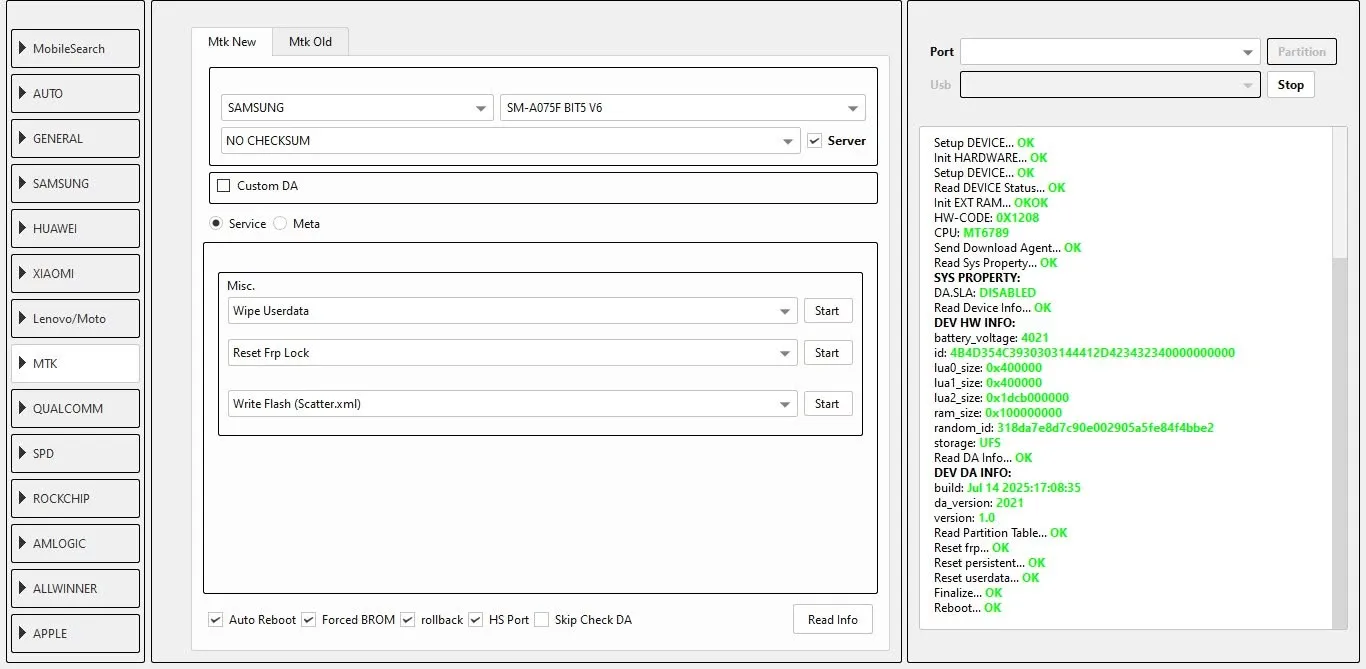
Task: Open the NO CHECKSUM dropdown
Action: [x=510, y=141]
